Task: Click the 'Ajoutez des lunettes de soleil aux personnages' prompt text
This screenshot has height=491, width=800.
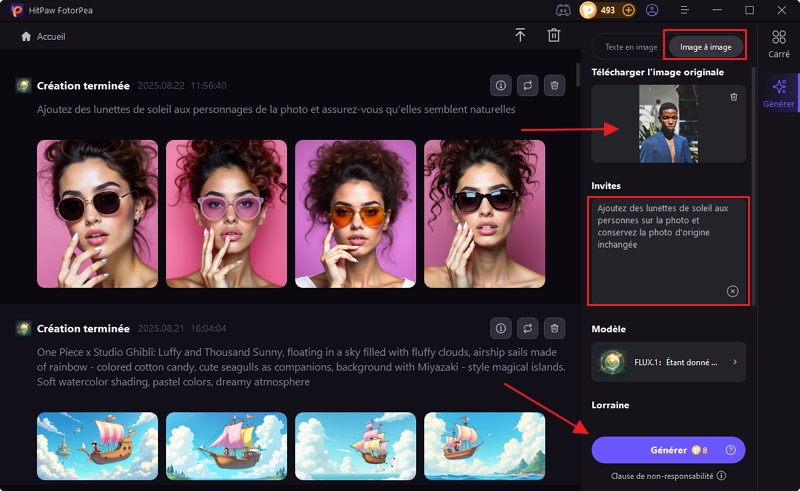Action: tap(276, 109)
